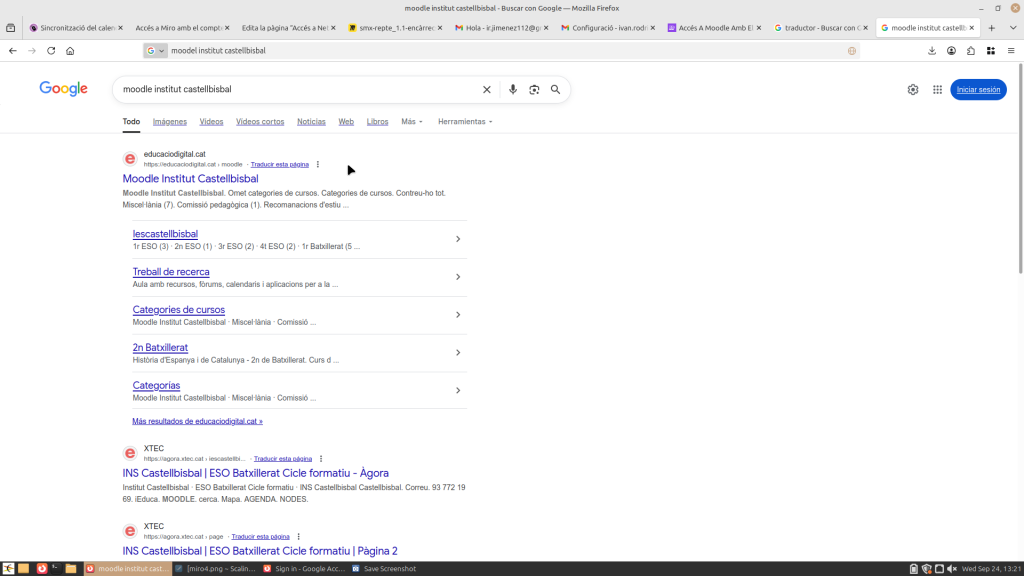Switch to the Imágenes search tab
Viewport: 1024px width, 576px height.
pyautogui.click(x=169, y=121)
